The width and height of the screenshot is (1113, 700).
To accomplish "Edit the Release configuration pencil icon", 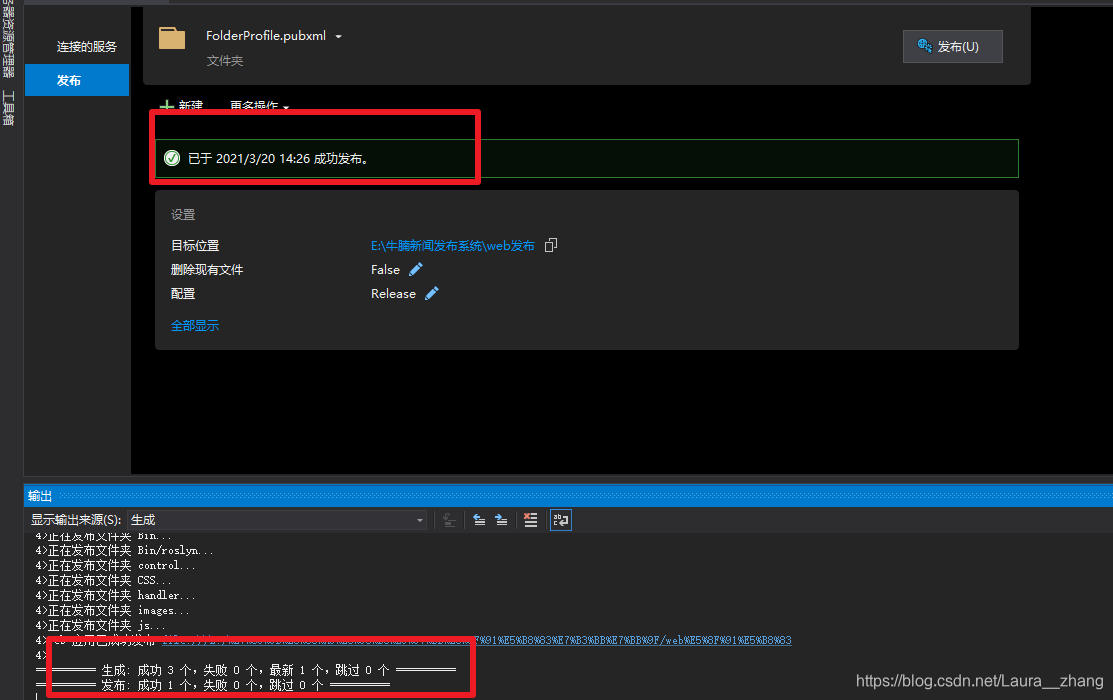I will point(432,293).
